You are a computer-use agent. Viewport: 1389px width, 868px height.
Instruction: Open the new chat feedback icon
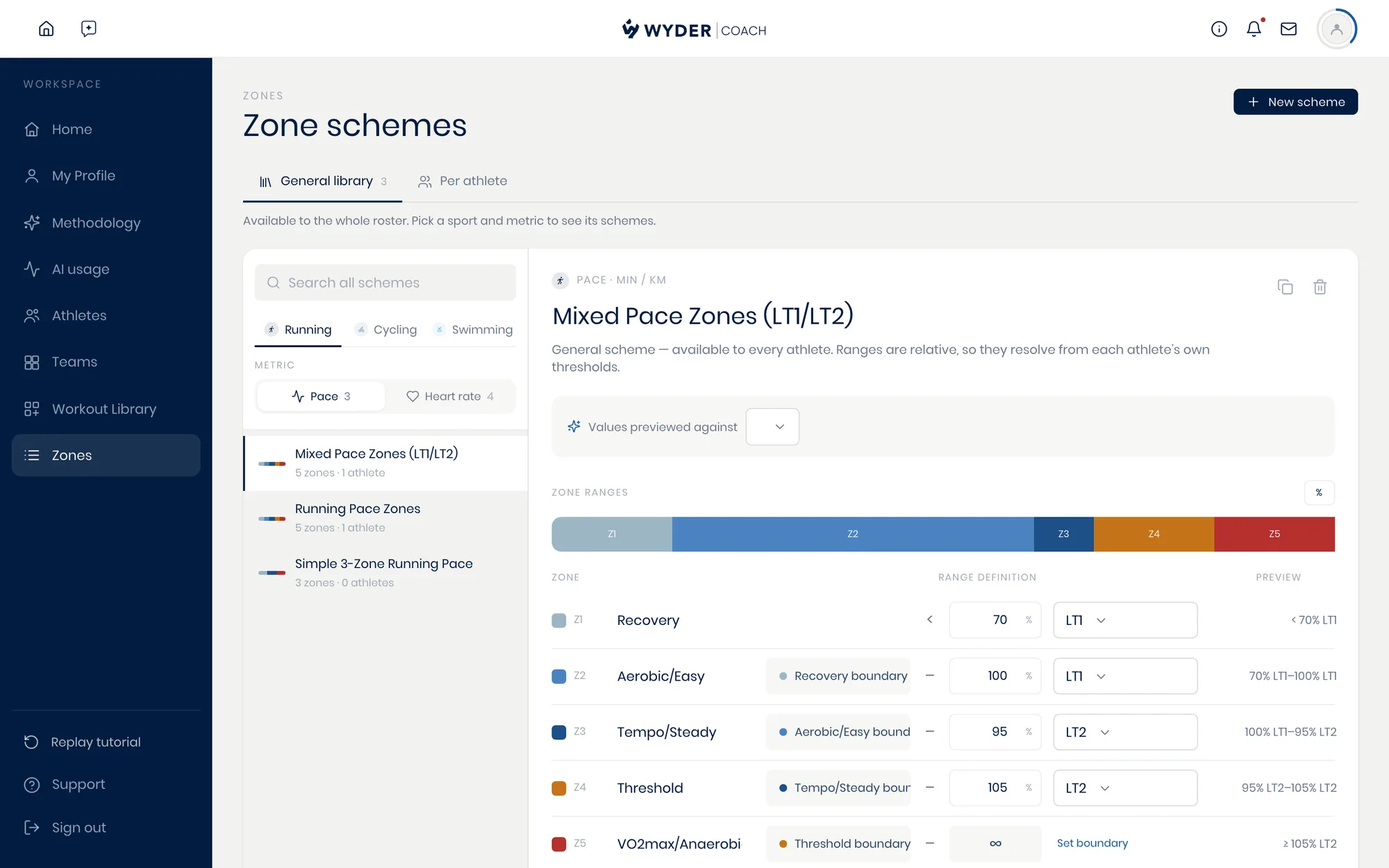coord(88,28)
